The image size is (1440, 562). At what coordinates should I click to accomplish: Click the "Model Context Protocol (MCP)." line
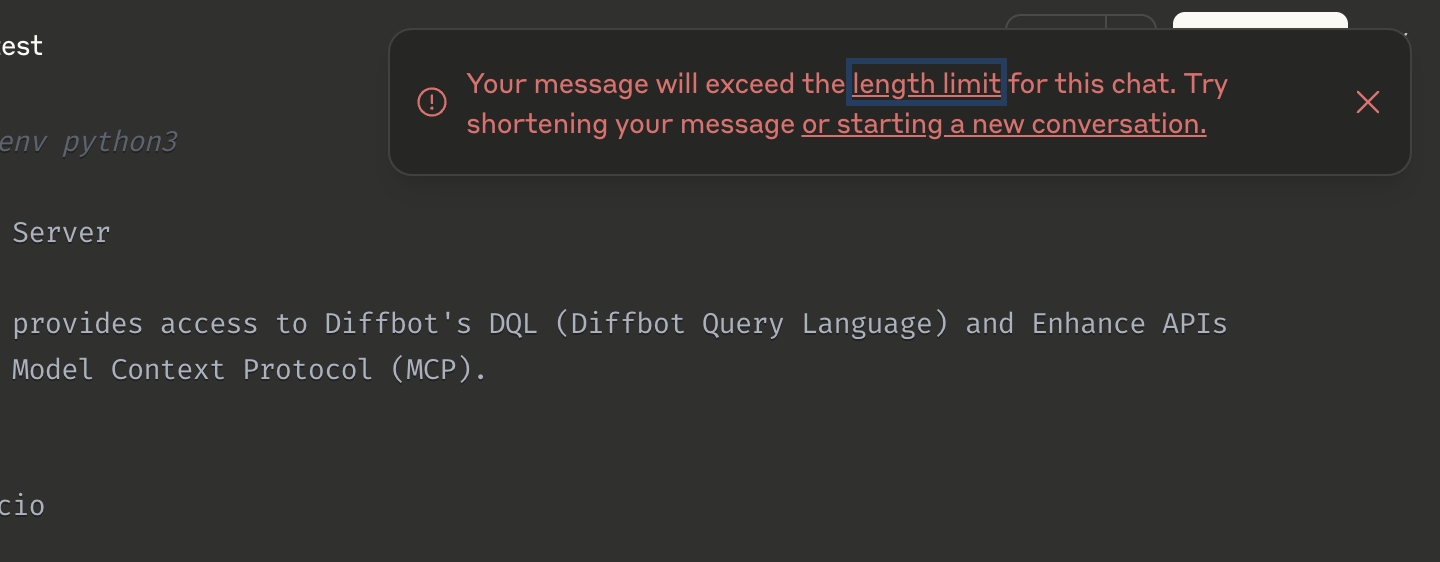pos(249,370)
